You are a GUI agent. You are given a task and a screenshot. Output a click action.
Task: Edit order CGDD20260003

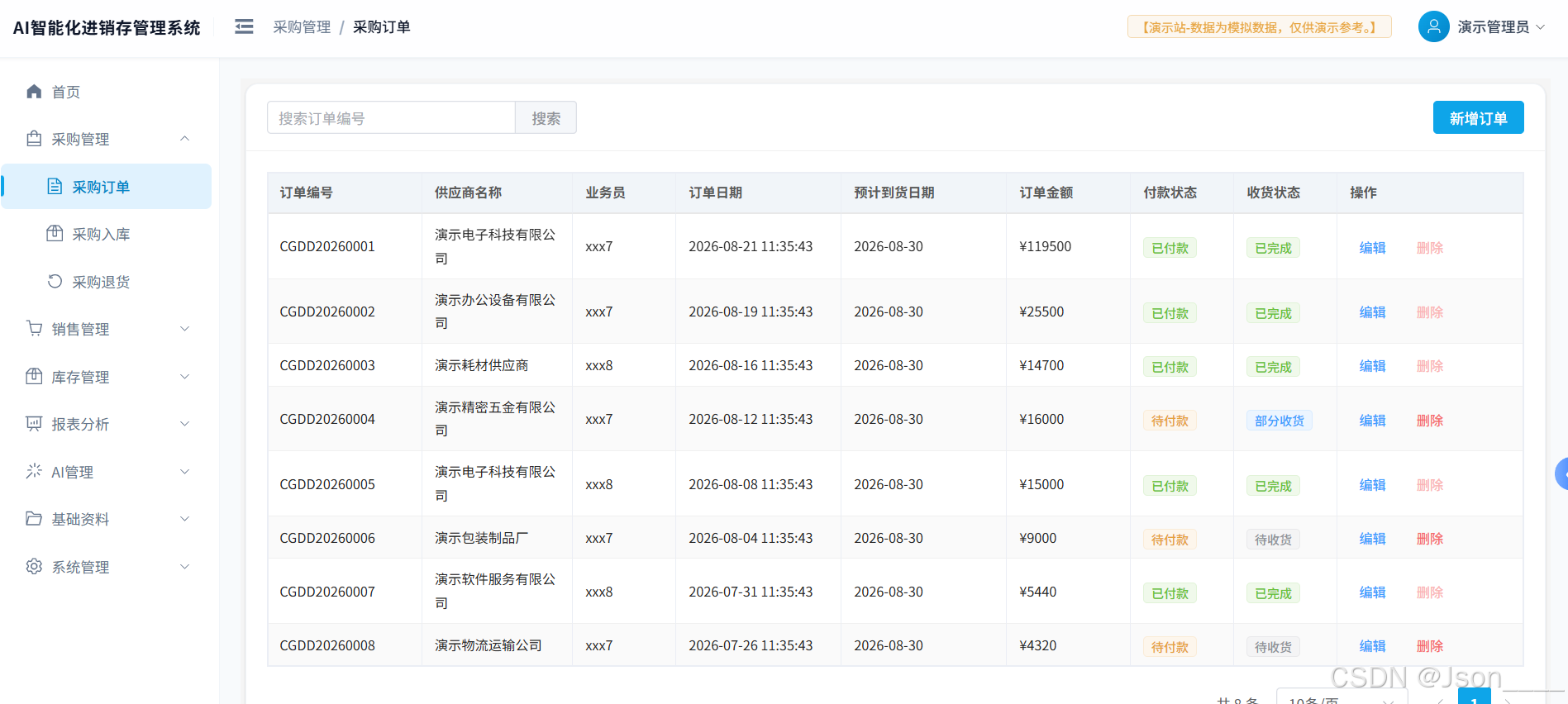(x=1372, y=366)
